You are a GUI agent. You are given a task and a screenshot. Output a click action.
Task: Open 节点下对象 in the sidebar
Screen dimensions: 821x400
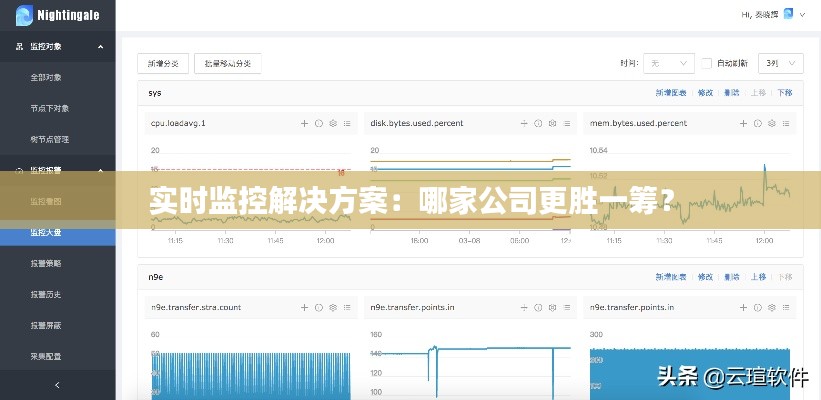pos(50,108)
